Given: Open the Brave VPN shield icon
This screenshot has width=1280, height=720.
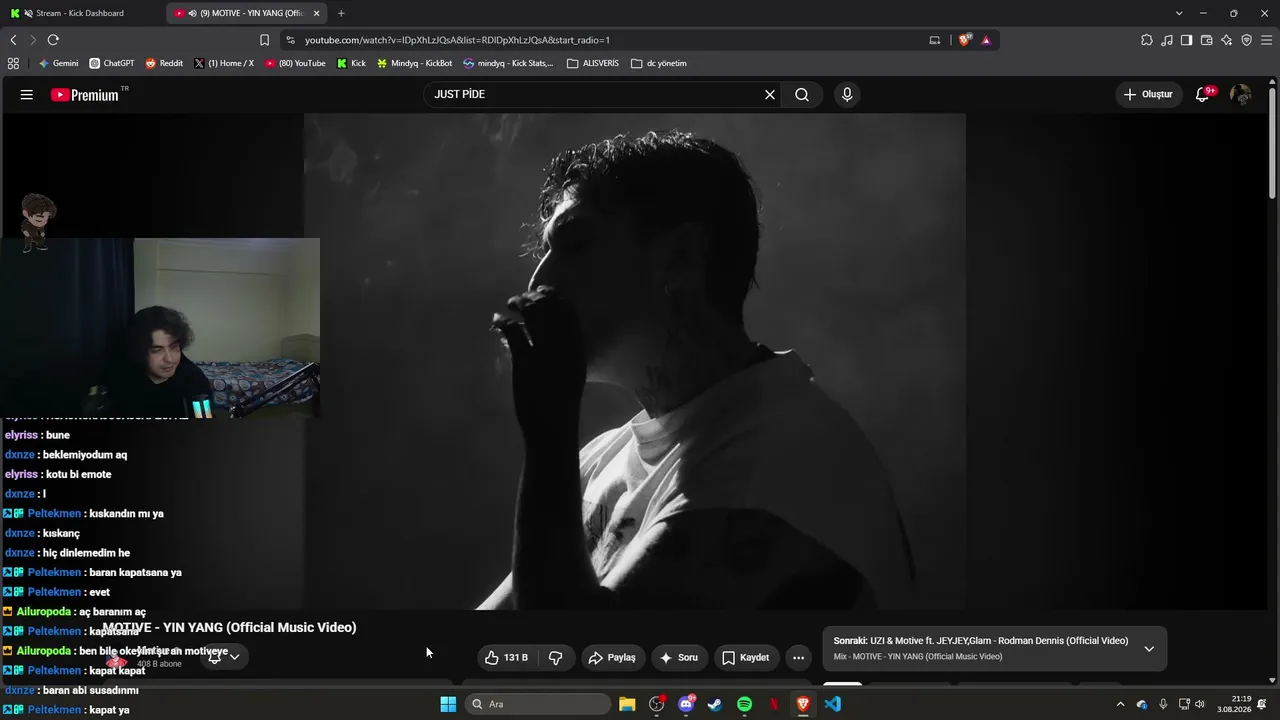Looking at the screenshot, I should pyautogui.click(x=1246, y=40).
